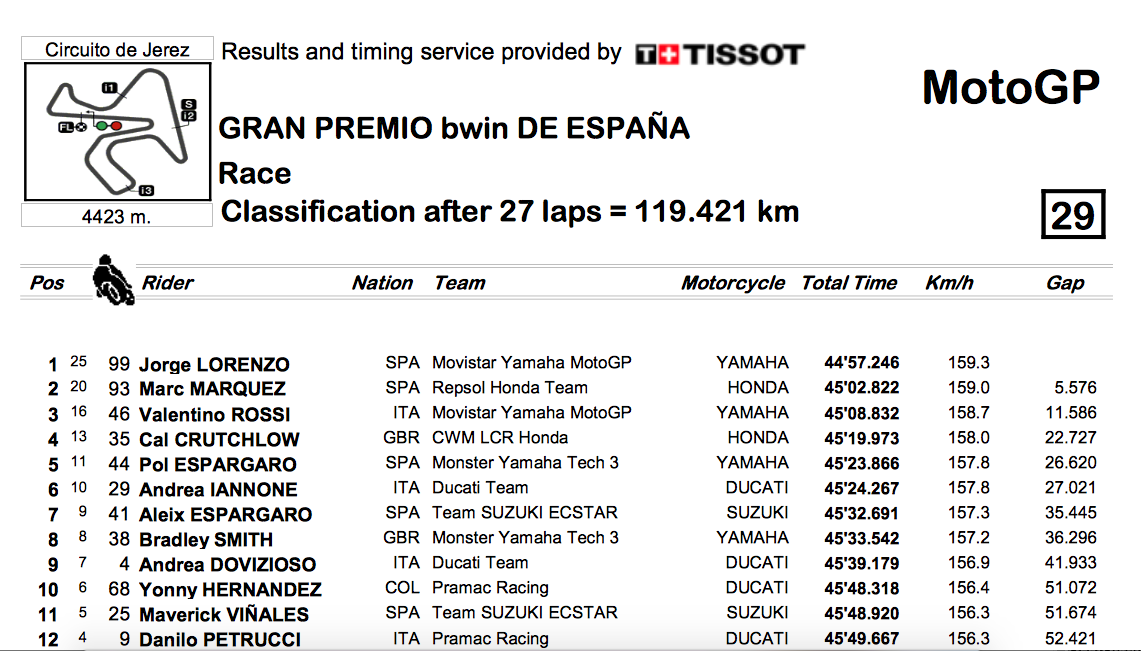Click the Repsol Honda Team entry
The image size is (1141, 651).
(509, 388)
